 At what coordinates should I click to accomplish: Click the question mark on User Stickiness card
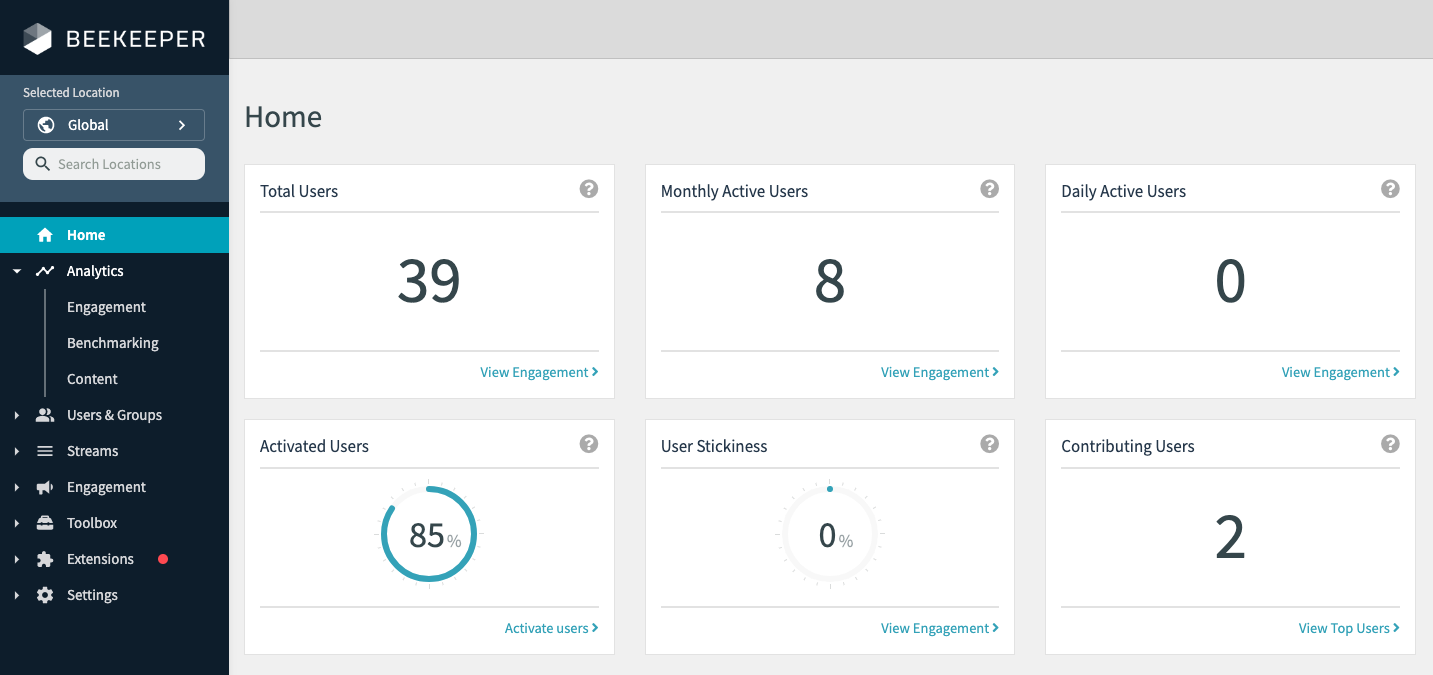[989, 443]
